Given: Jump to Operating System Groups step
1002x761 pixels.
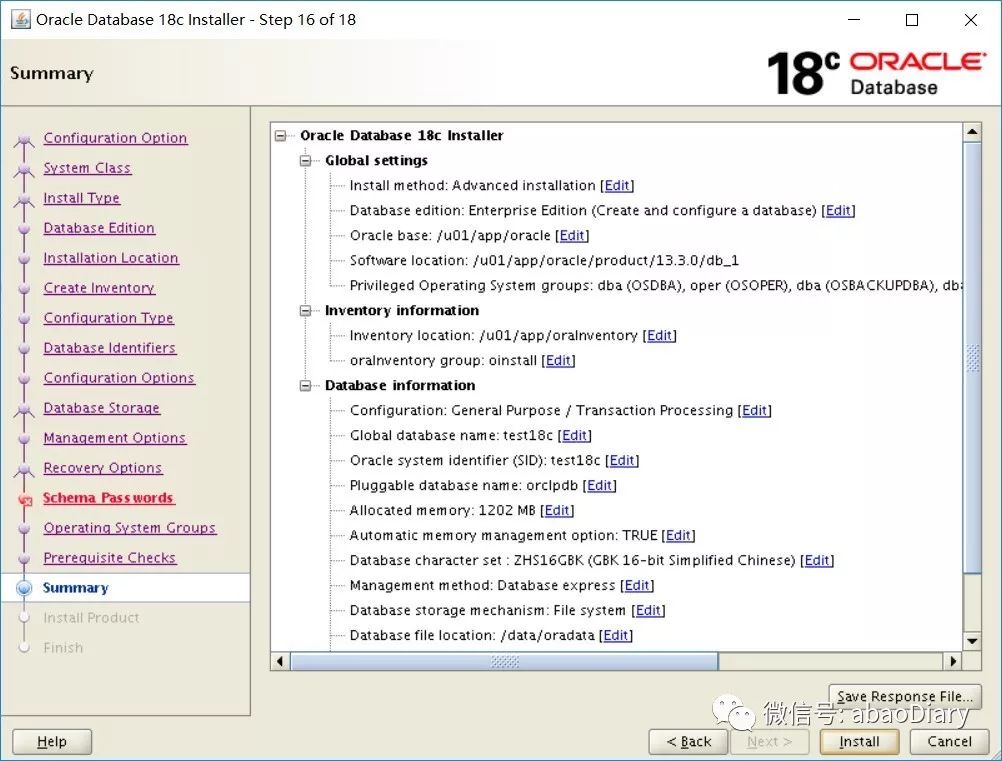Looking at the screenshot, I should click(130, 528).
